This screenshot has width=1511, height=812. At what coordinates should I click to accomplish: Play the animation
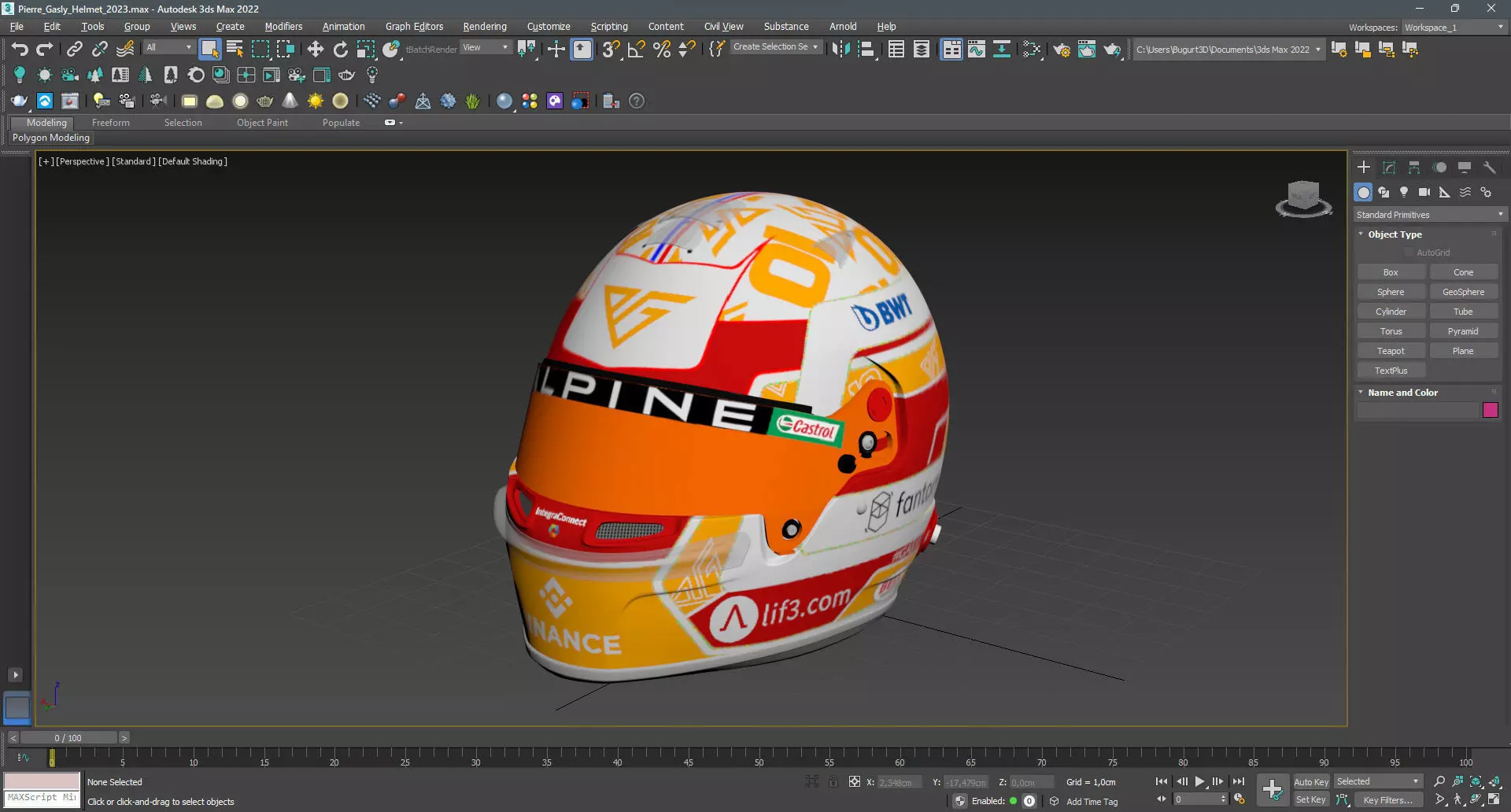point(1199,782)
